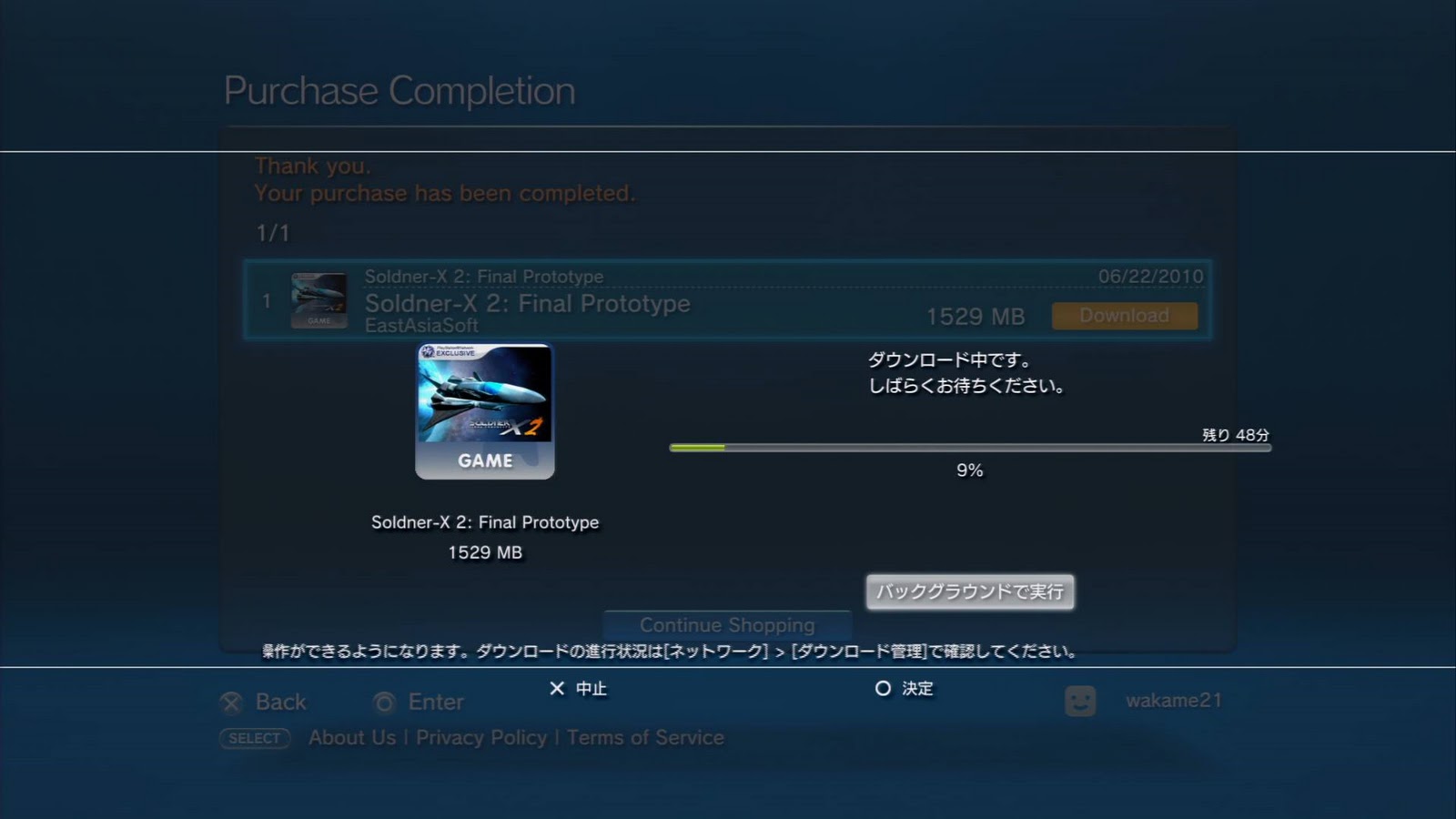Click the circle Enter button icon
The width and height of the screenshot is (1456, 819).
pos(384,703)
